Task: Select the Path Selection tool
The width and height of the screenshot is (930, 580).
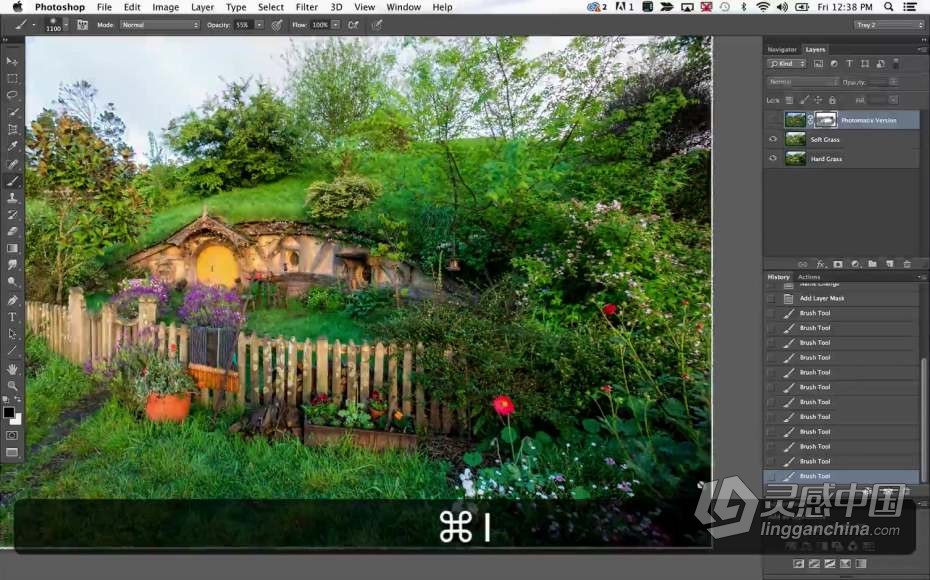Action: (x=12, y=334)
